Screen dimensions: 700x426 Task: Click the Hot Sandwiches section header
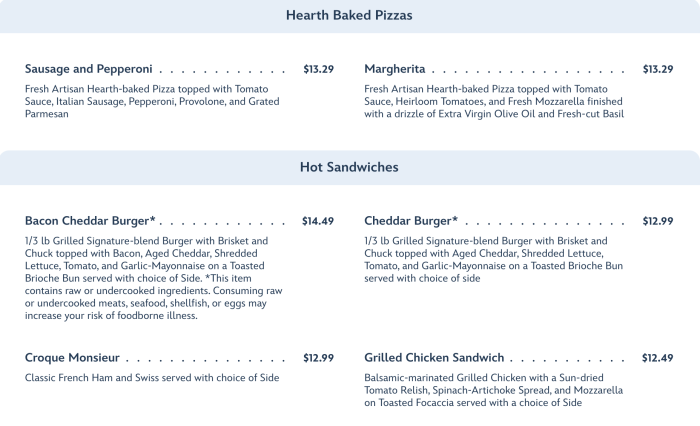coord(349,167)
